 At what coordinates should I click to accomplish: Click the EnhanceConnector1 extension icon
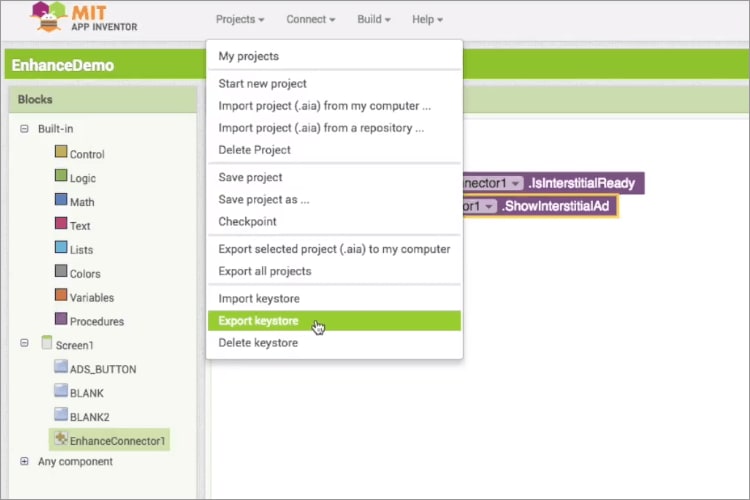(x=61, y=438)
